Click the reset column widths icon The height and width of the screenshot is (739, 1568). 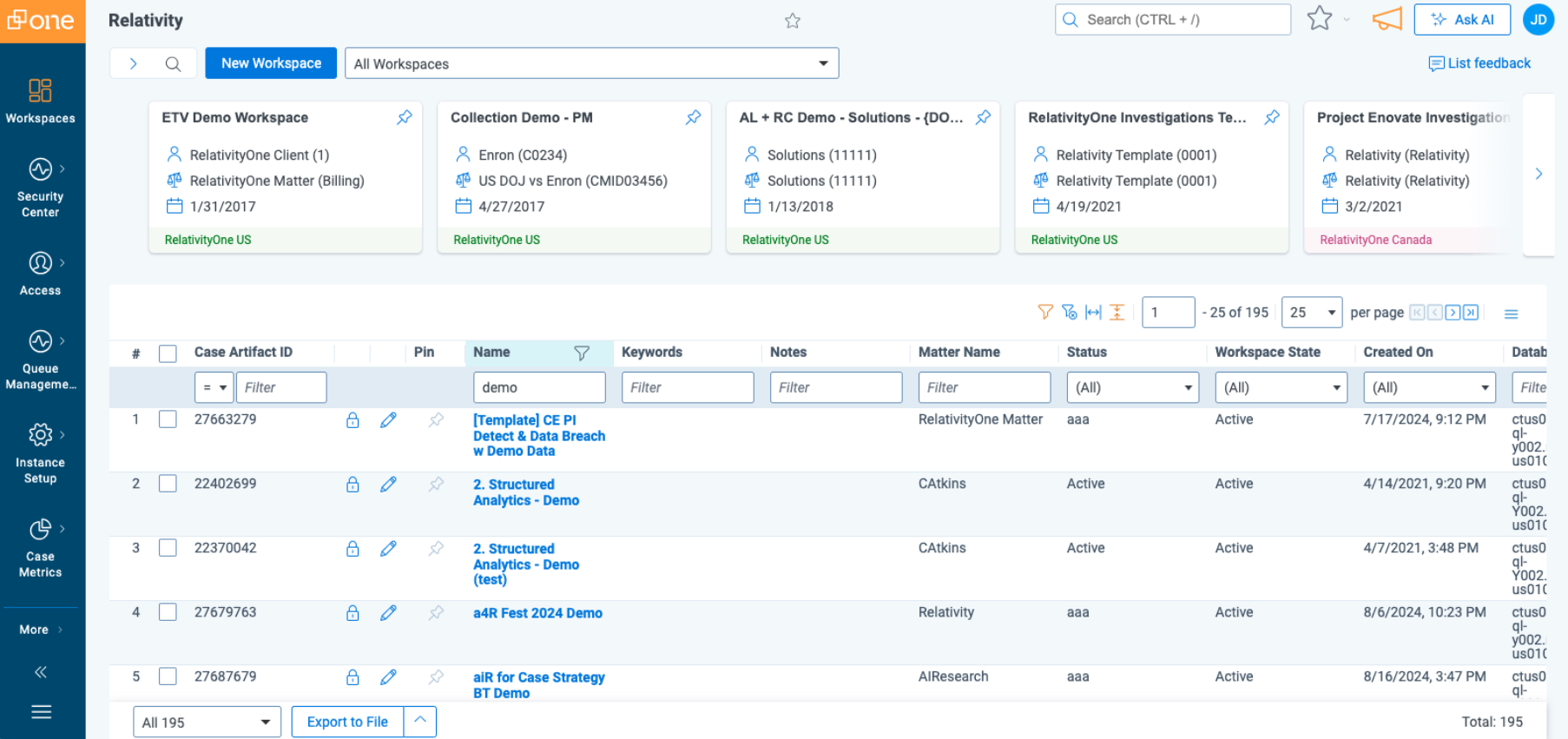tap(1093, 312)
